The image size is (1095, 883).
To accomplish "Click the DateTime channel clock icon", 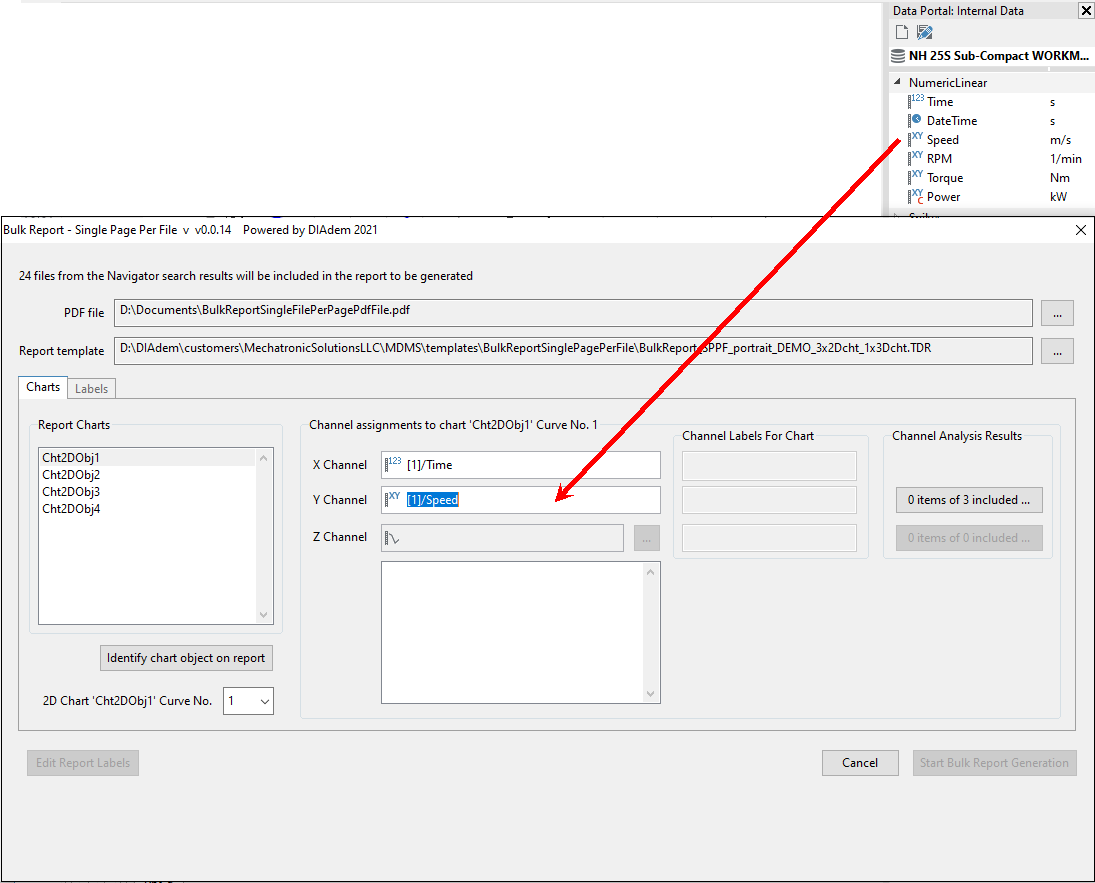I will (x=916, y=120).
